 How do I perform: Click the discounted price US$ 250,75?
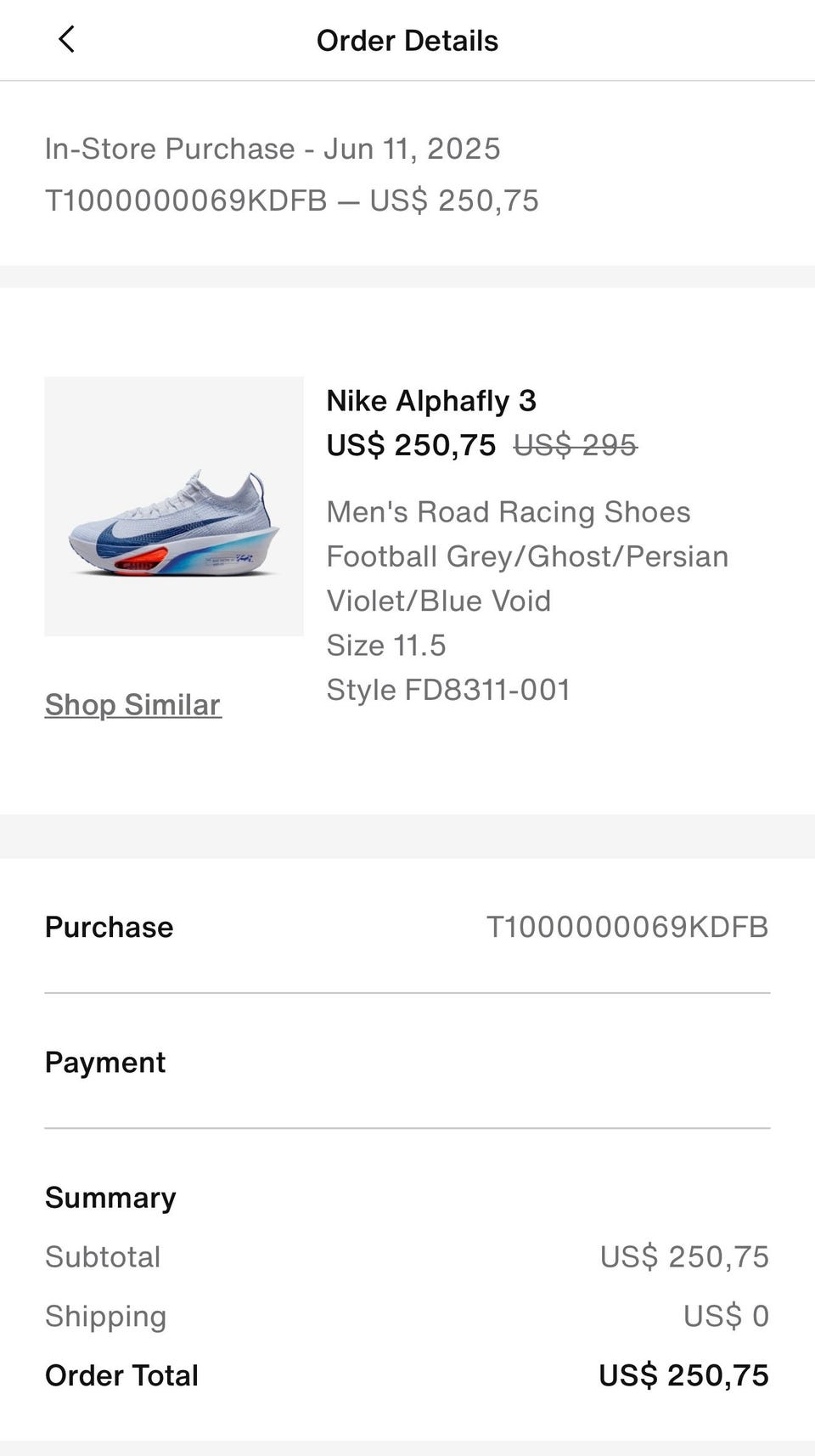pos(411,445)
